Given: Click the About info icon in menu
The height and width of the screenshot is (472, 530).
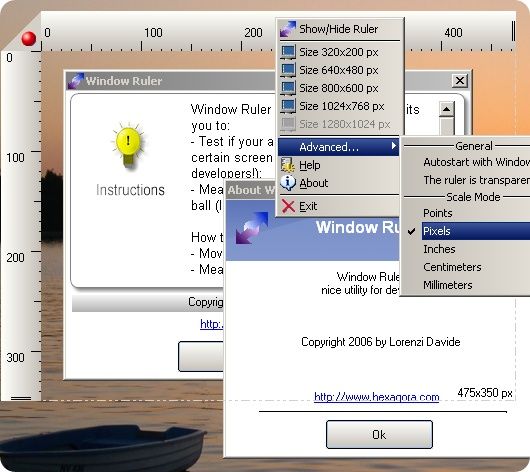Looking at the screenshot, I should [x=288, y=183].
